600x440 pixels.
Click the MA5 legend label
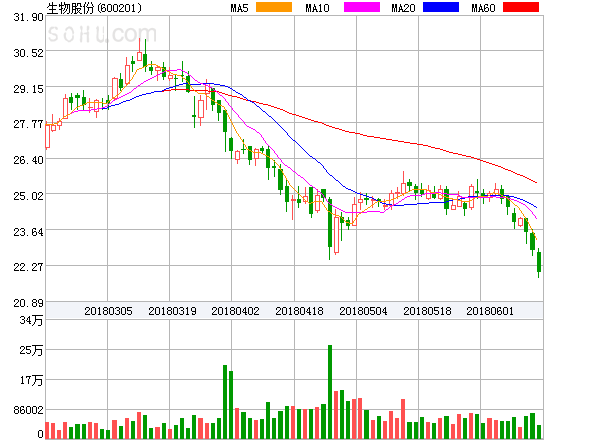pos(240,8)
